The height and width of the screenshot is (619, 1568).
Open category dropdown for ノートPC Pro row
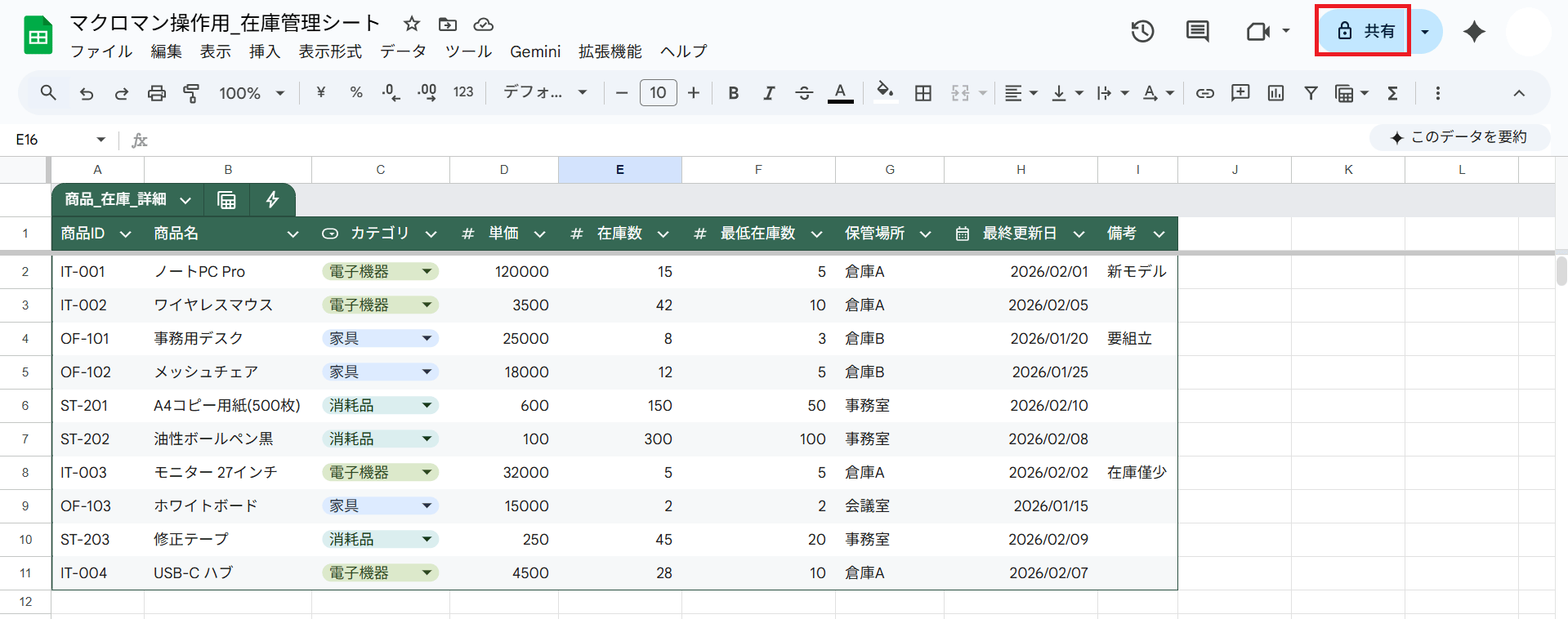point(427,271)
